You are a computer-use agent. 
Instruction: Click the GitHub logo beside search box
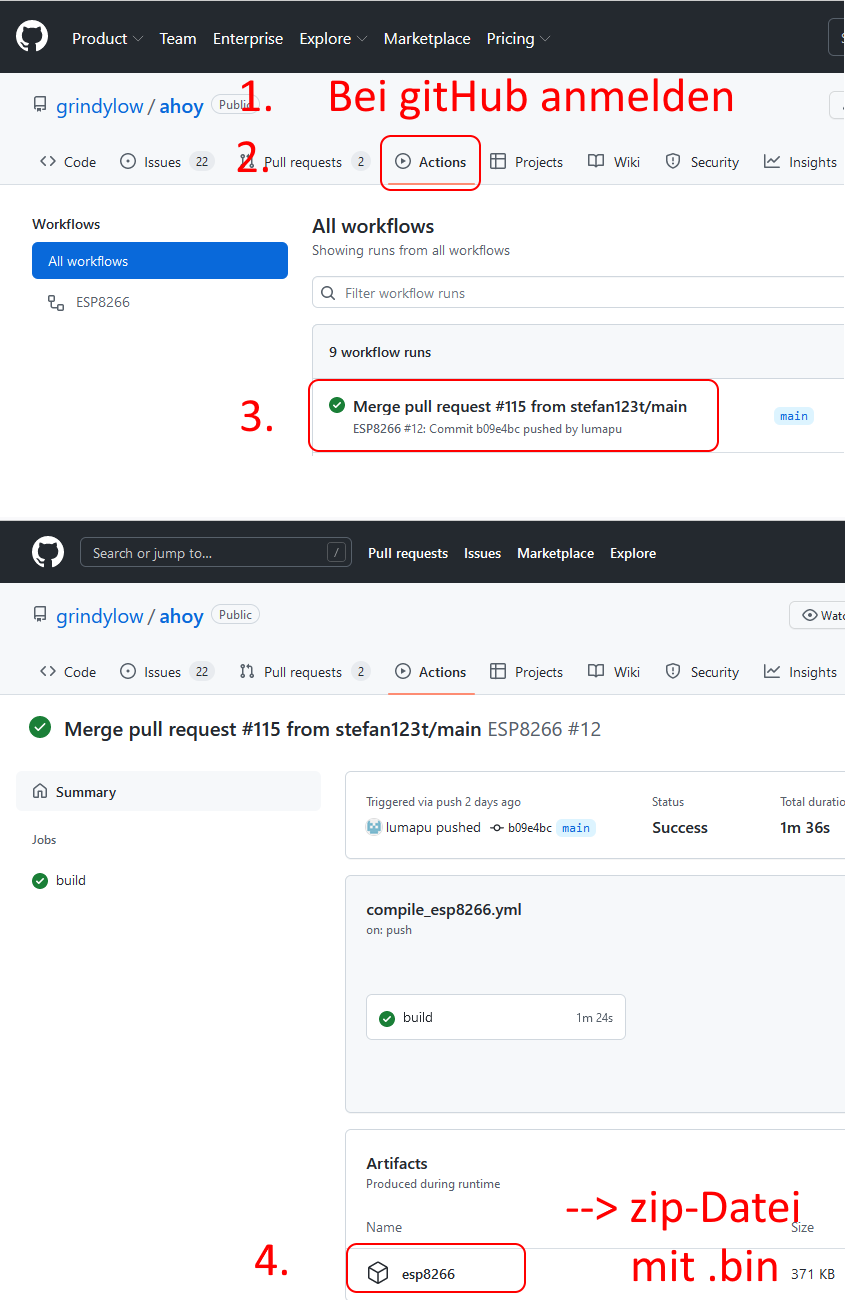click(48, 552)
